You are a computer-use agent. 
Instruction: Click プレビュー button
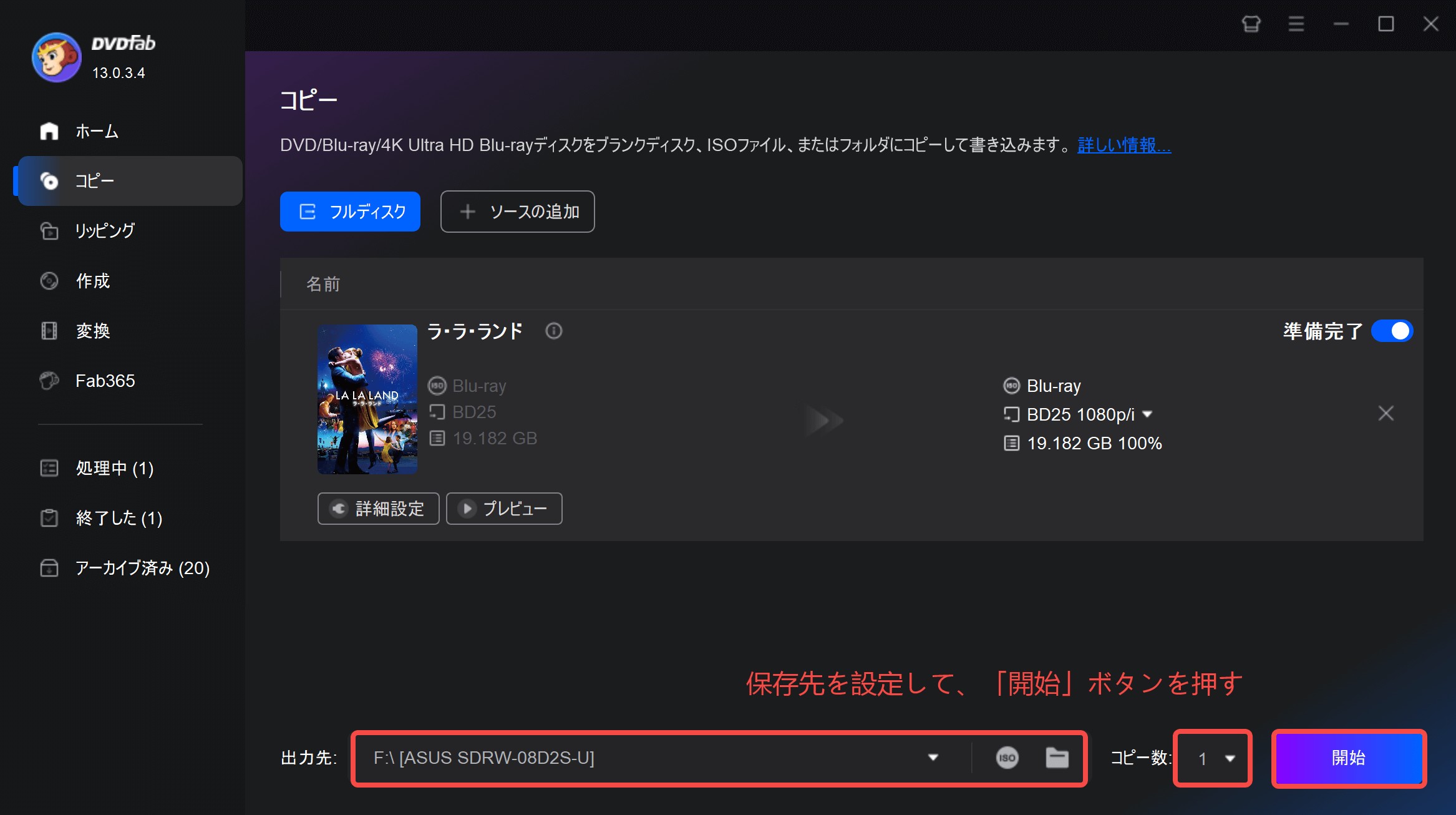click(x=504, y=509)
